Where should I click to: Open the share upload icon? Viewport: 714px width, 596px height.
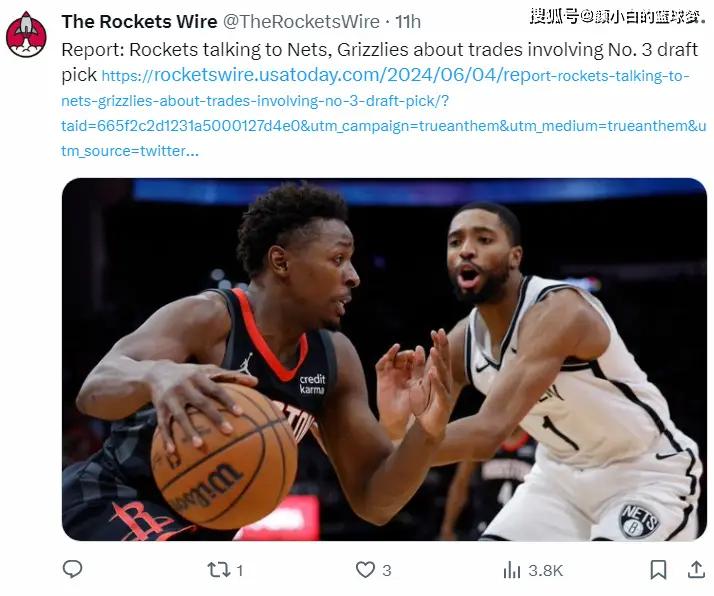(696, 570)
